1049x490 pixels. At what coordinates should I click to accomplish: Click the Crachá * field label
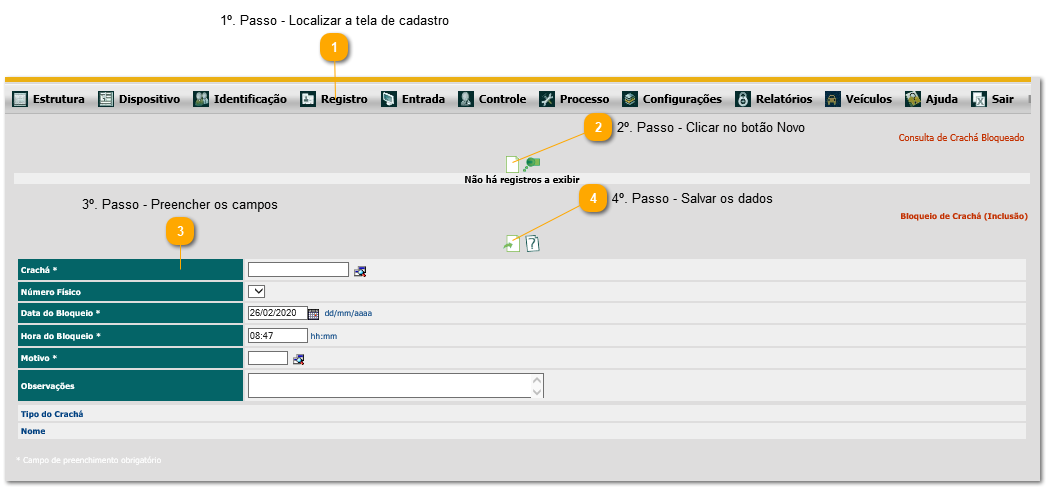[39, 270]
